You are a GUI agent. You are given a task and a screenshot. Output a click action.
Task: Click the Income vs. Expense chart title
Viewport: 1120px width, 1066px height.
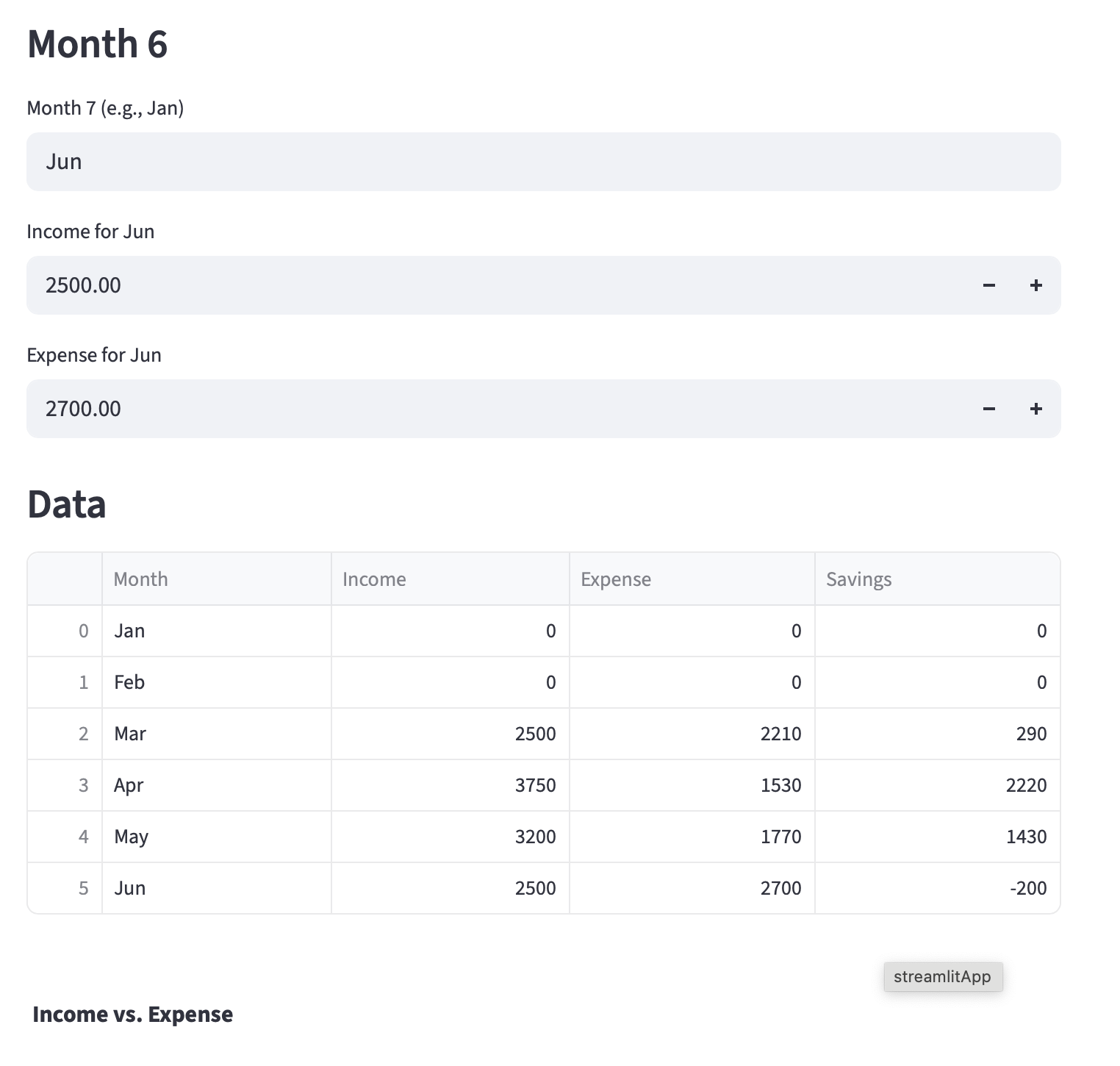coord(133,1014)
